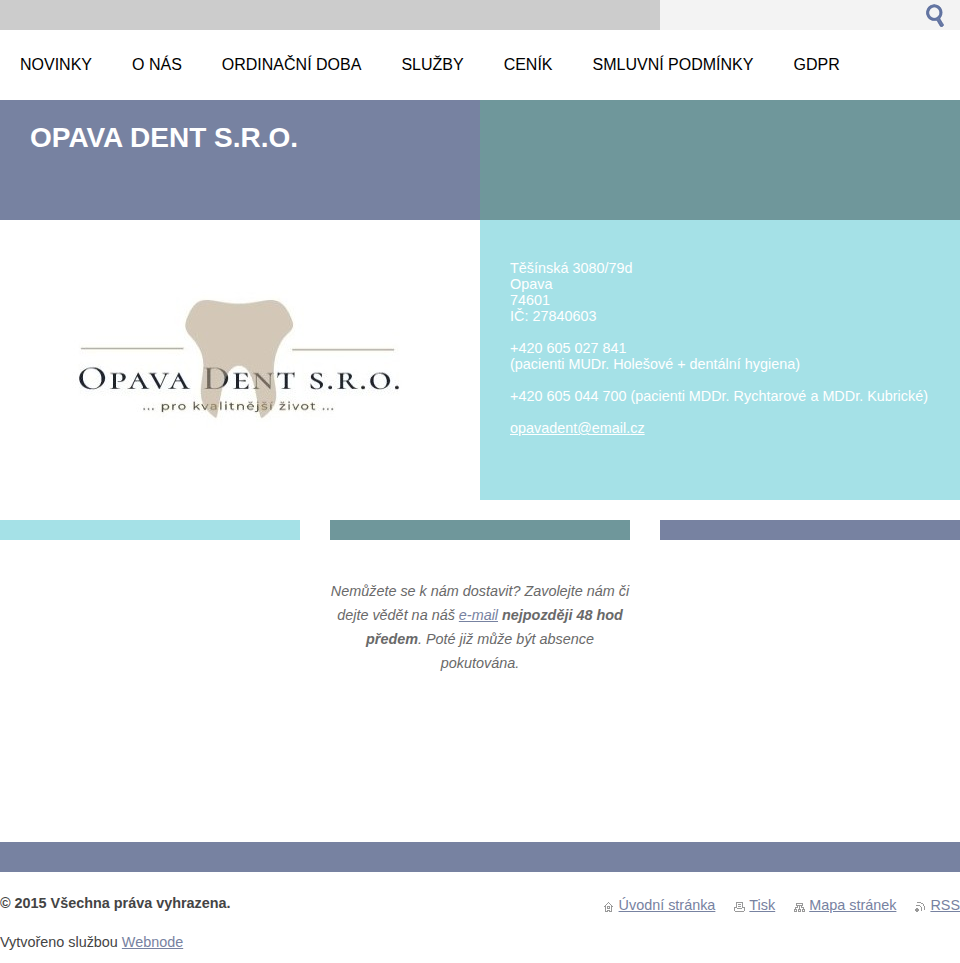The width and height of the screenshot is (960, 963).
Task: Select the phone number +420 605 044 700
Action: pos(568,396)
